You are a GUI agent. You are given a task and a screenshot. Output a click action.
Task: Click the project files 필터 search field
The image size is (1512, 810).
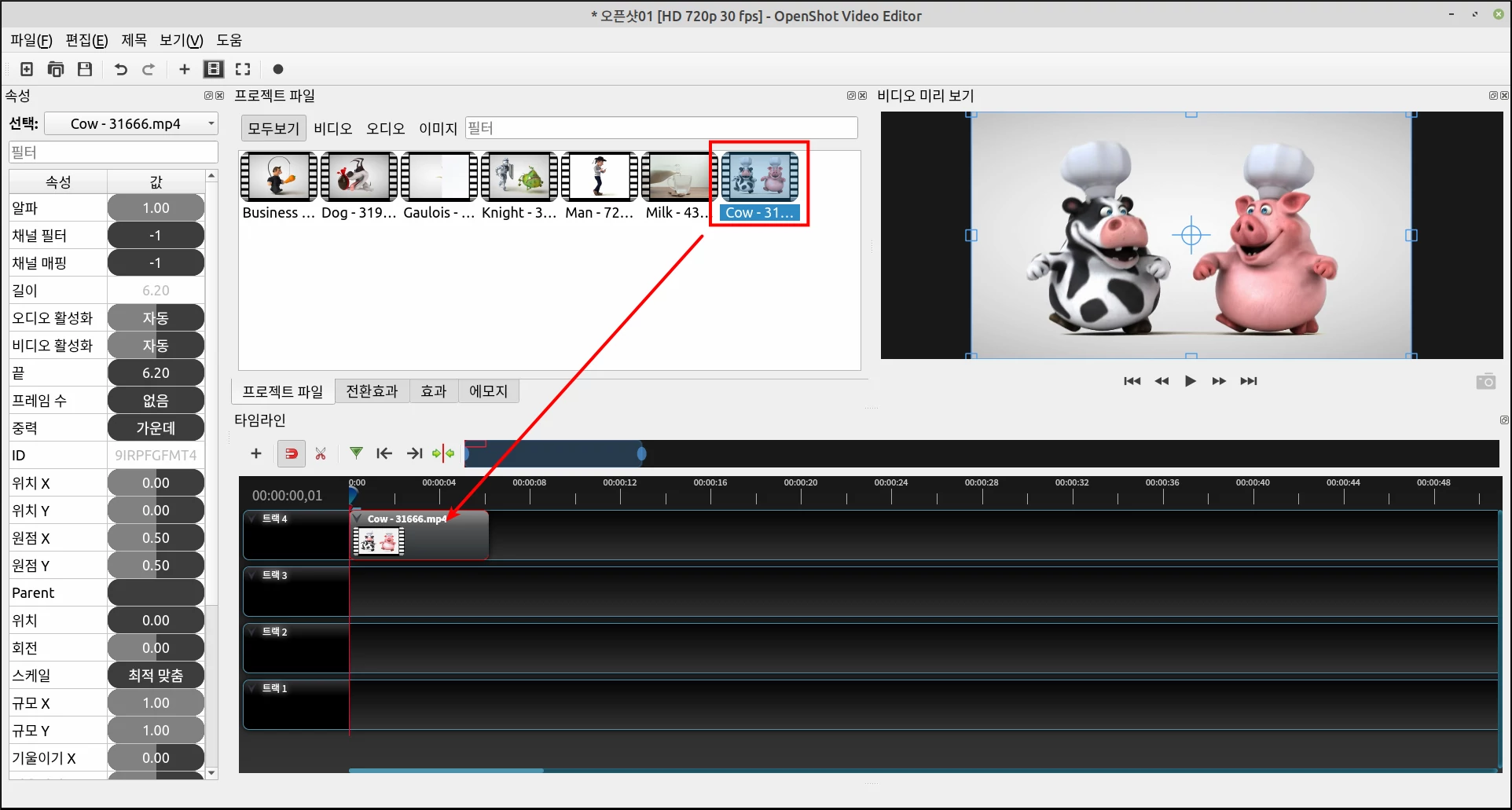(x=661, y=128)
